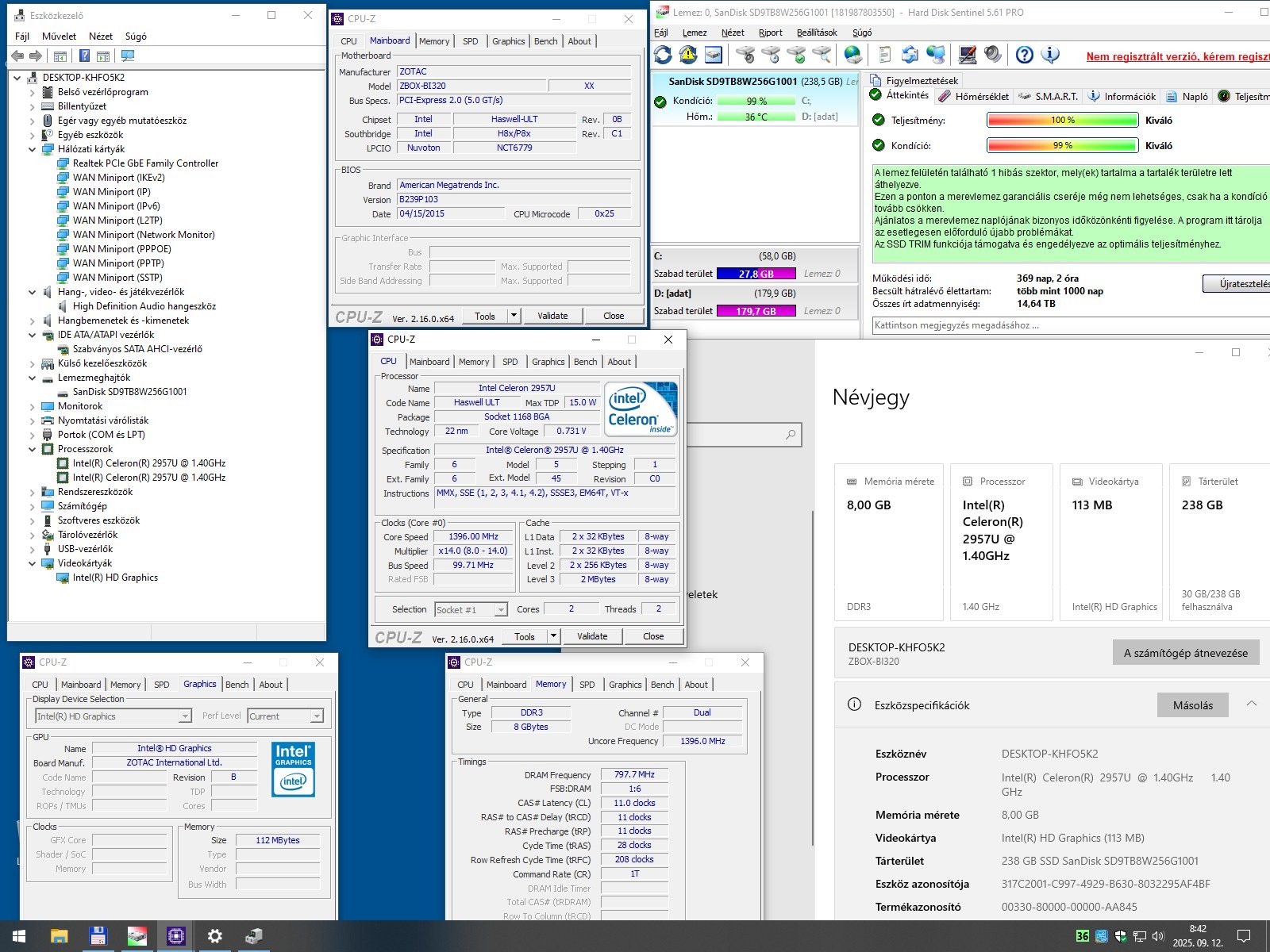1270x952 pixels.
Task: Click the speaker icon in Hard Disk Sentinel toolbar
Action: click(x=992, y=55)
